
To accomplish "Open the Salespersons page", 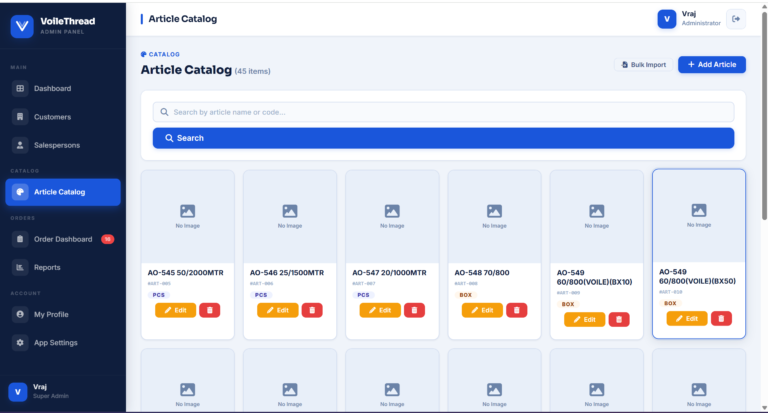I will click(57, 145).
